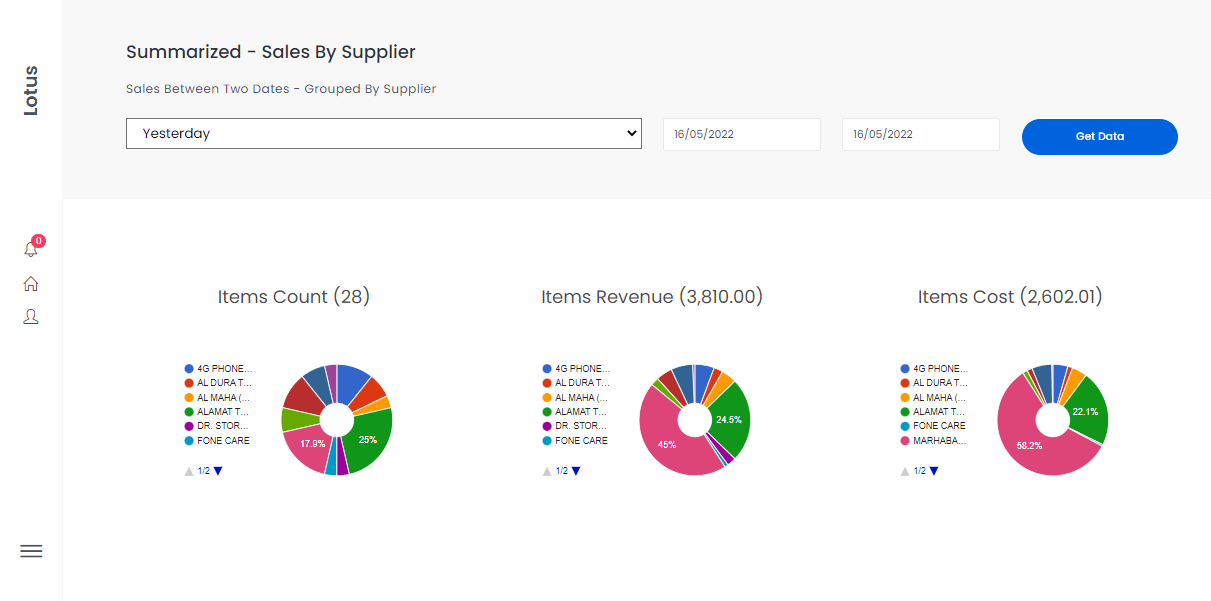Click 4G PHONE legend dot in Items Count

point(189,369)
